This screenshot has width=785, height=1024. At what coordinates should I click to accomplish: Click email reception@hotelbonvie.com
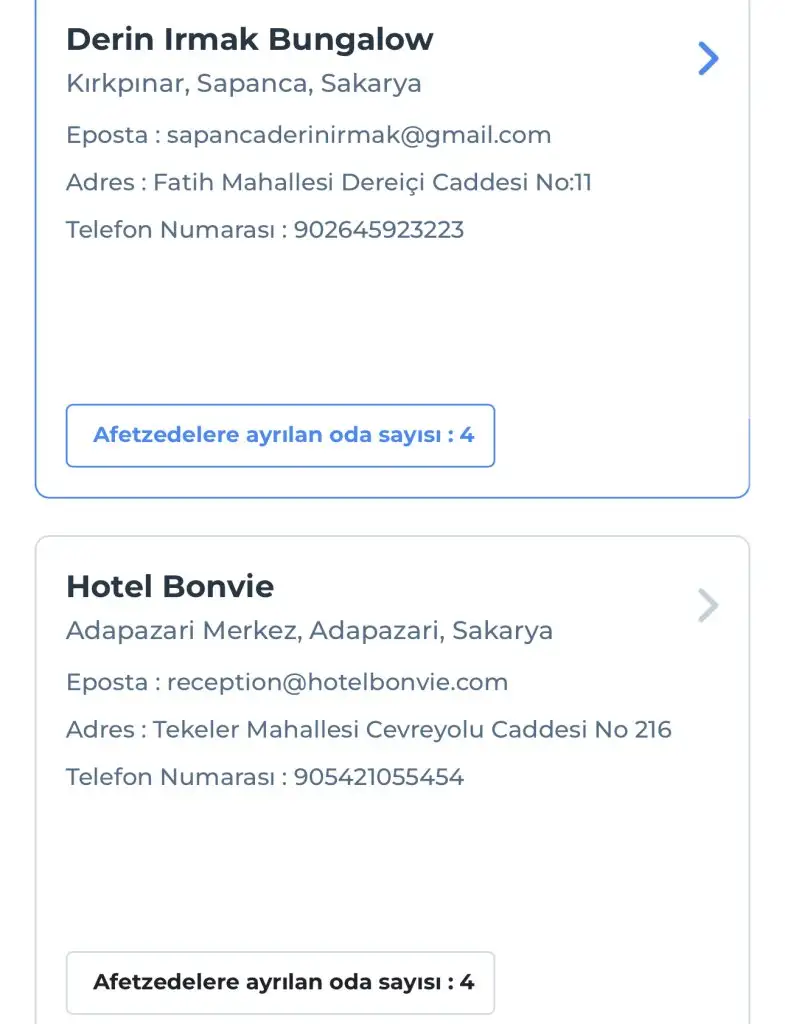tap(337, 683)
